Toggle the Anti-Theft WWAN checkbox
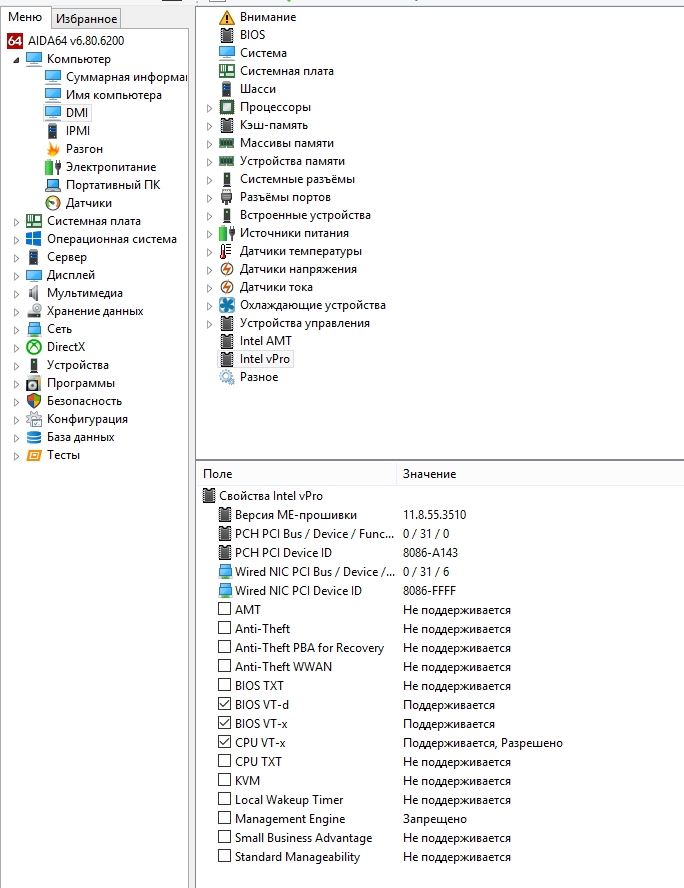The height and width of the screenshot is (888, 684). point(224,666)
